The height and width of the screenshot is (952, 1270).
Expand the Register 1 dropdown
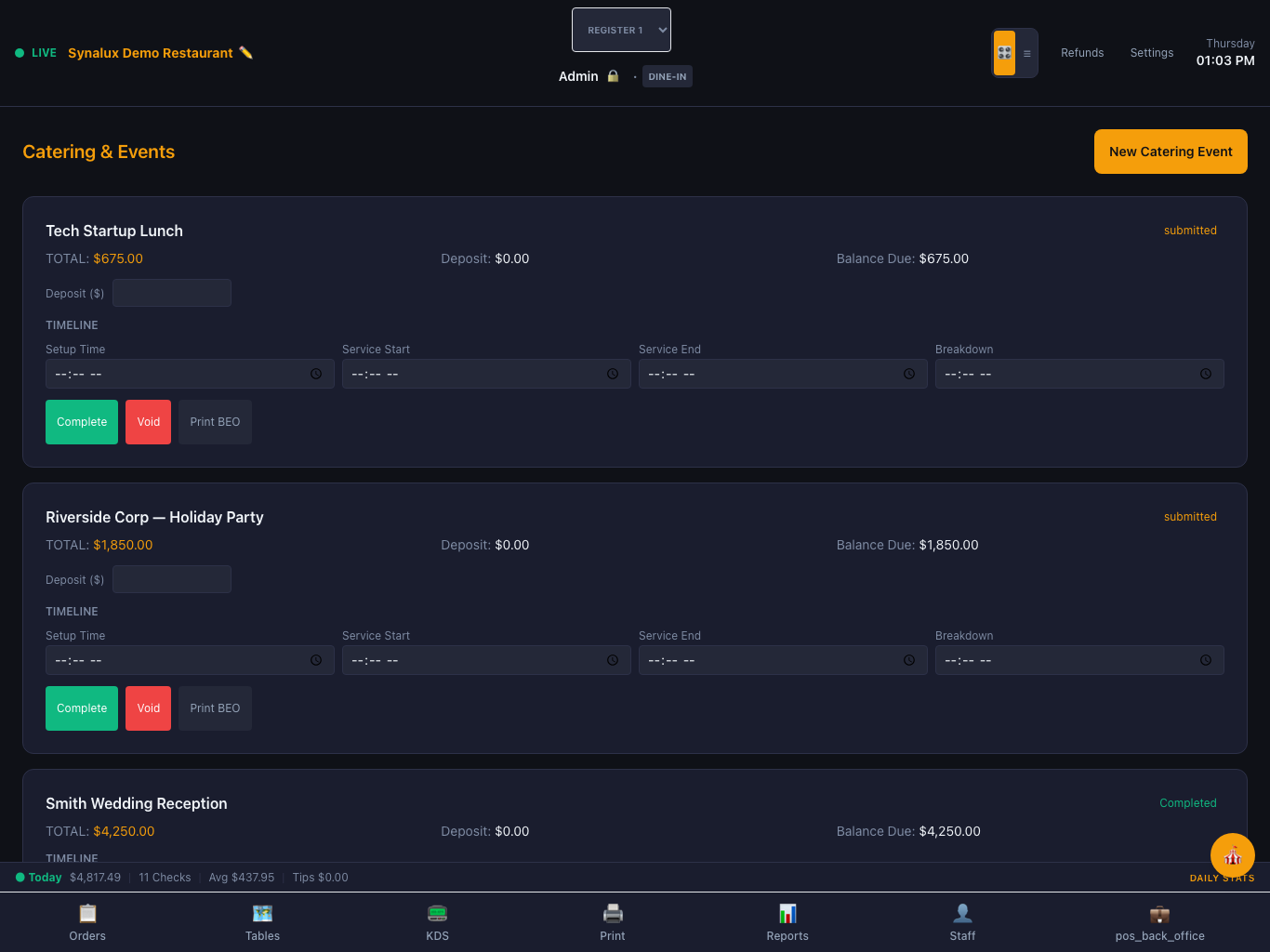tap(621, 30)
